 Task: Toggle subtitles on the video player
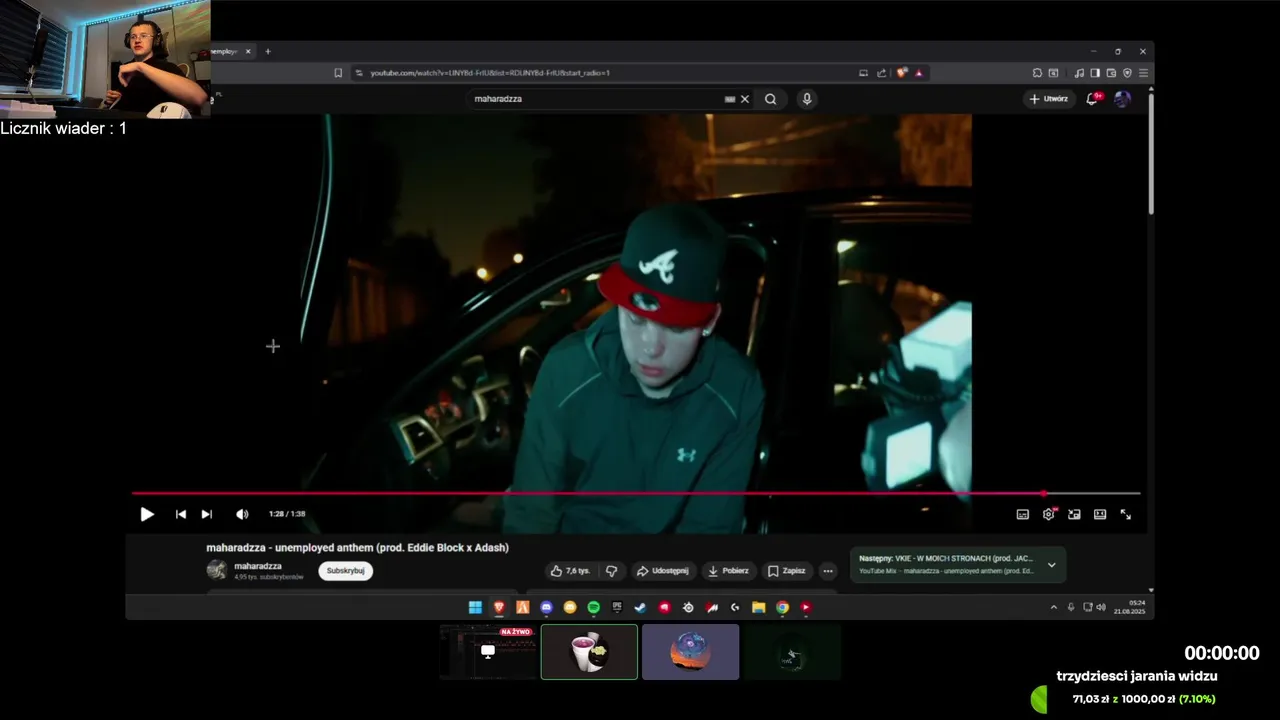pos(1022,514)
